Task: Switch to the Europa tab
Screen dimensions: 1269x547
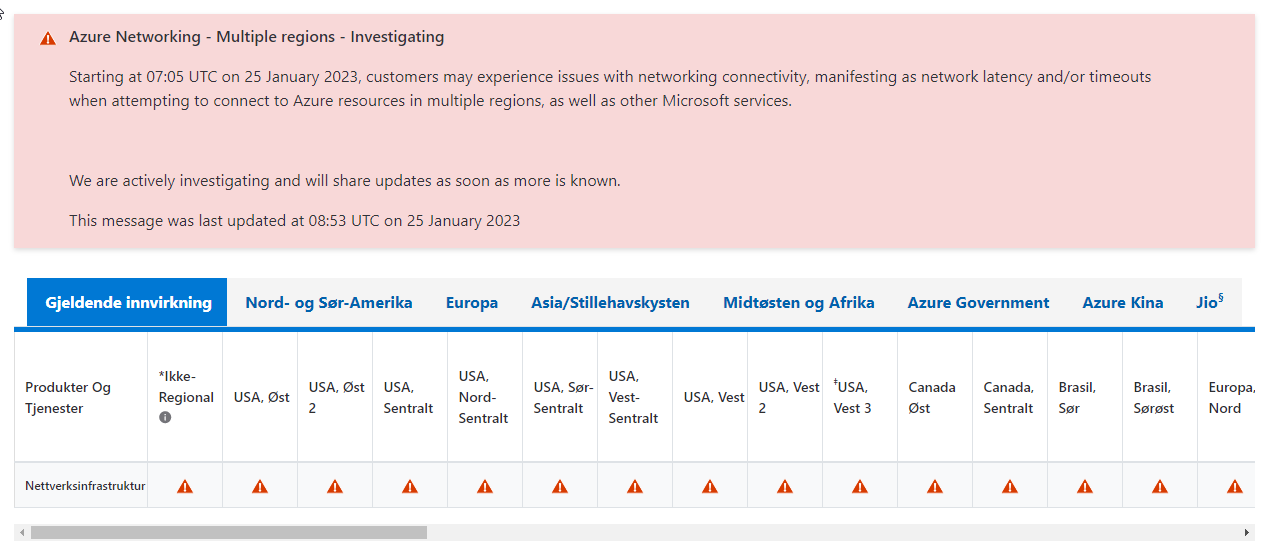Action: pyautogui.click(x=472, y=302)
